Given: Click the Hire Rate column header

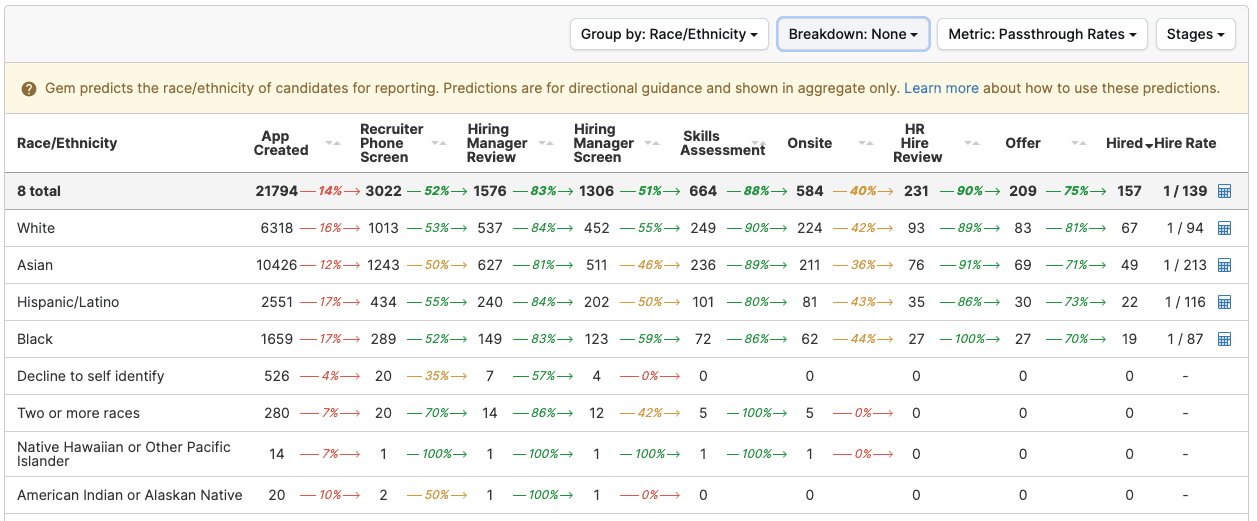Looking at the screenshot, I should (x=1186, y=143).
